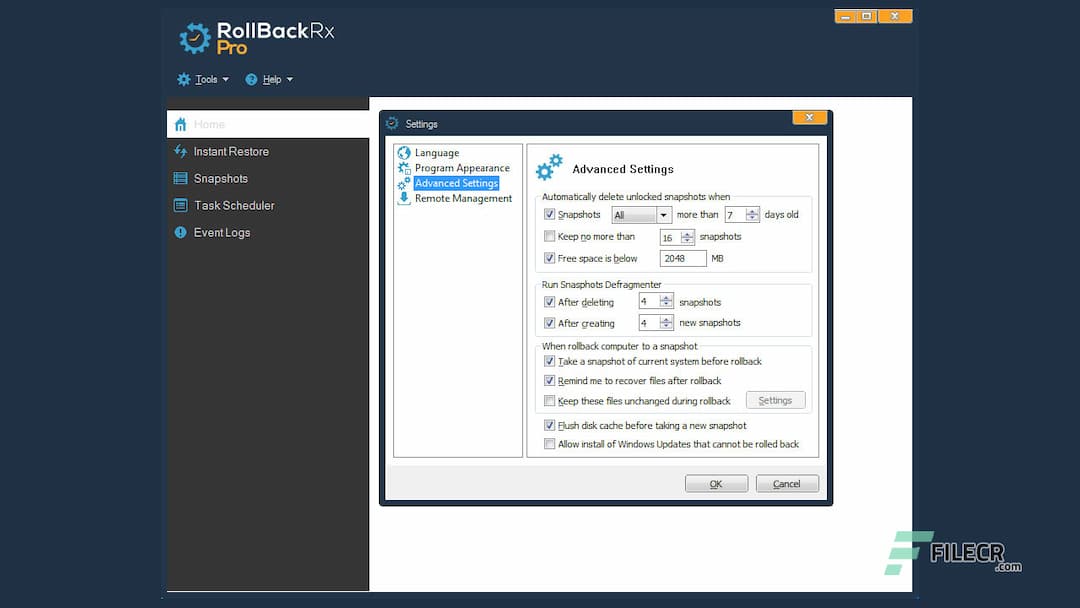
Task: Uncheck Flush disk cache before new snapshot
Action: tap(549, 425)
